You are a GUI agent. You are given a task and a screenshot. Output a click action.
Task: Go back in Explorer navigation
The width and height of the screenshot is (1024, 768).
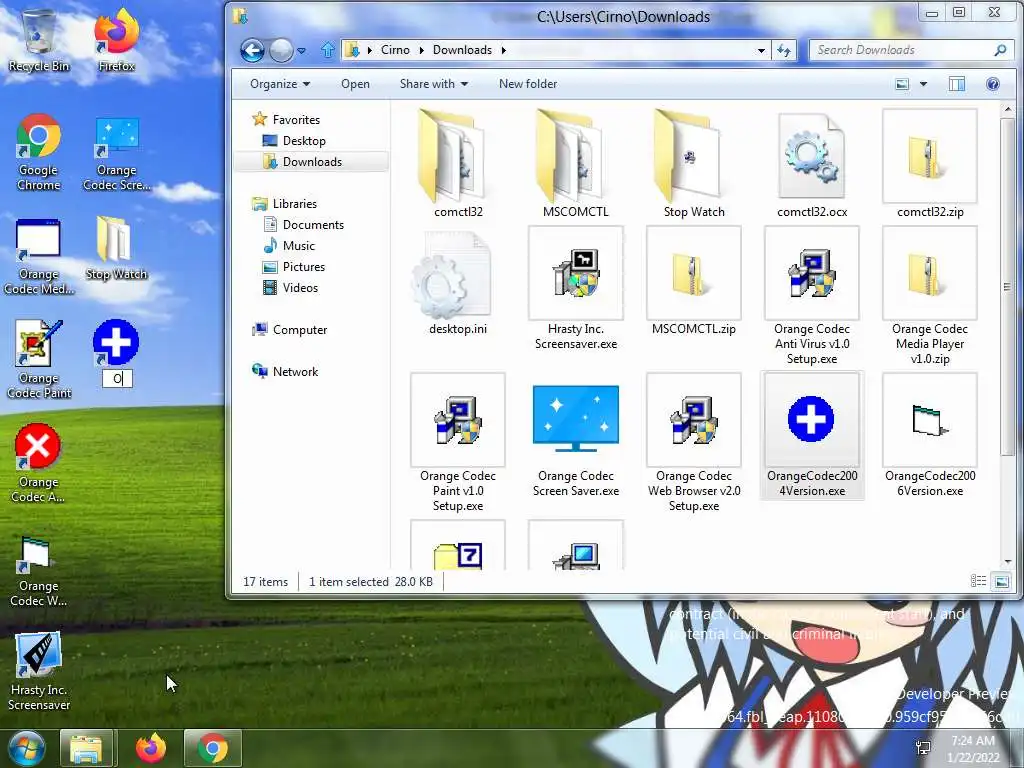pos(252,50)
